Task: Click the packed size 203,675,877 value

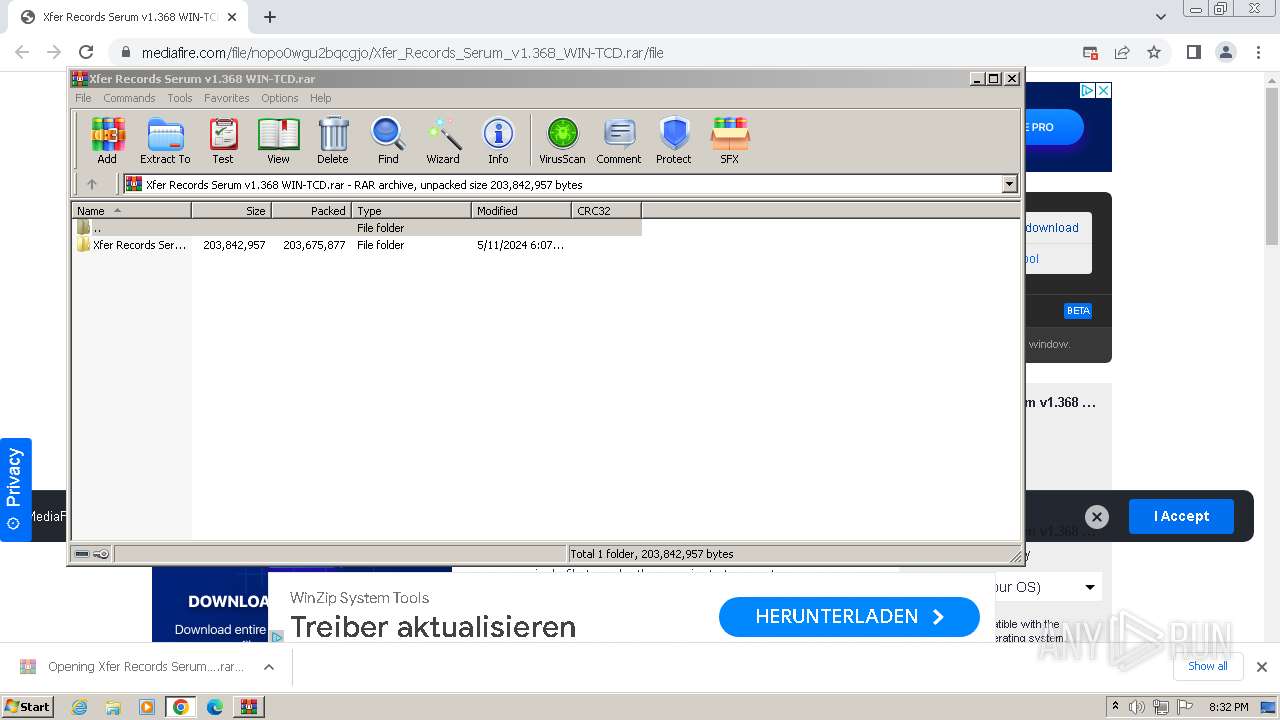Action: pos(314,245)
